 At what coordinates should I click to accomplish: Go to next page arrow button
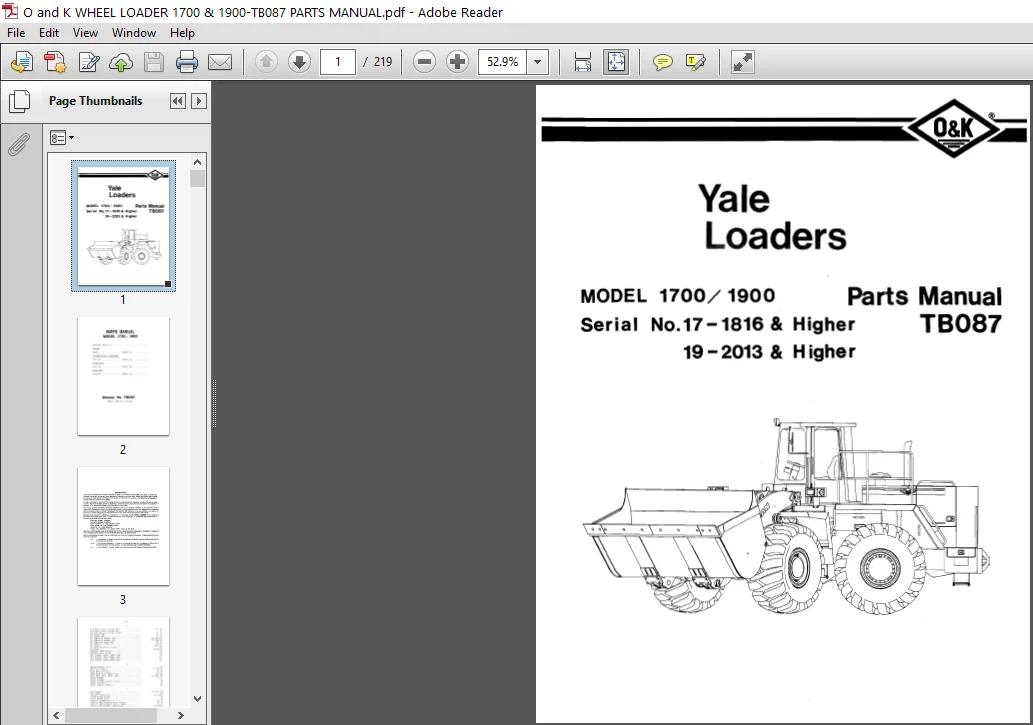pyautogui.click(x=299, y=62)
